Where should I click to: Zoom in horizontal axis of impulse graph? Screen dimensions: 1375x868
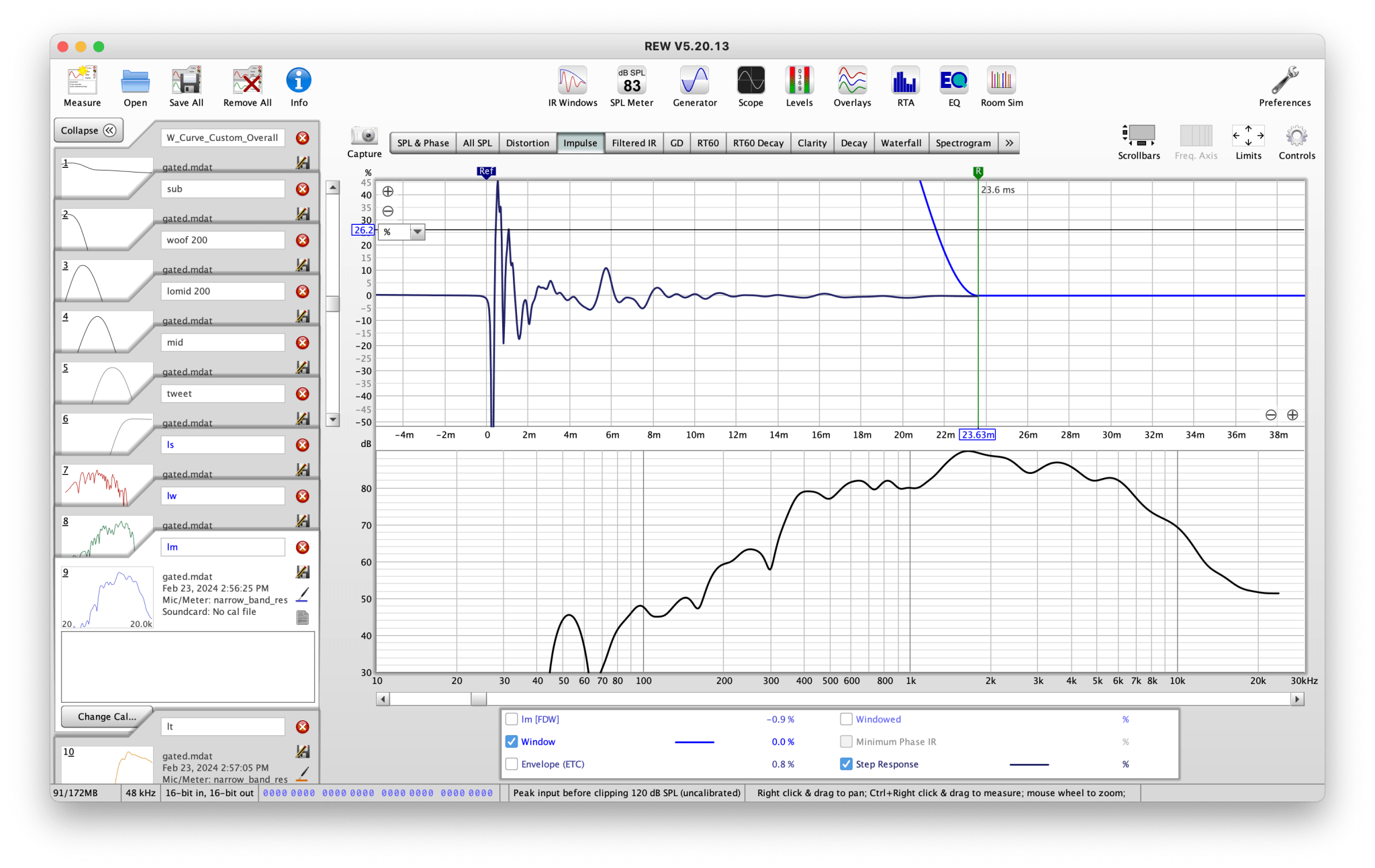tap(1292, 415)
